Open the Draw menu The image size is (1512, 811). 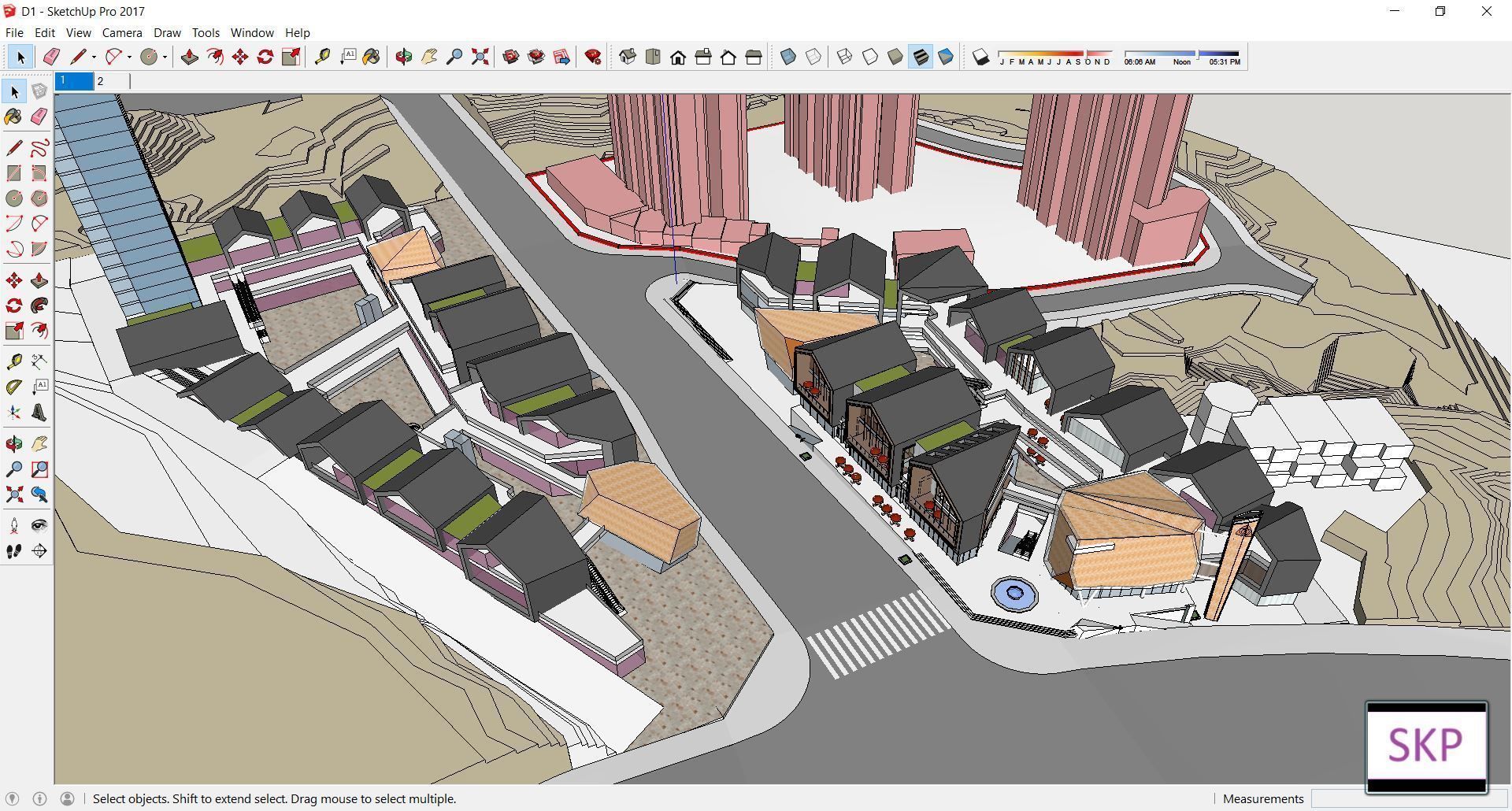tap(167, 33)
